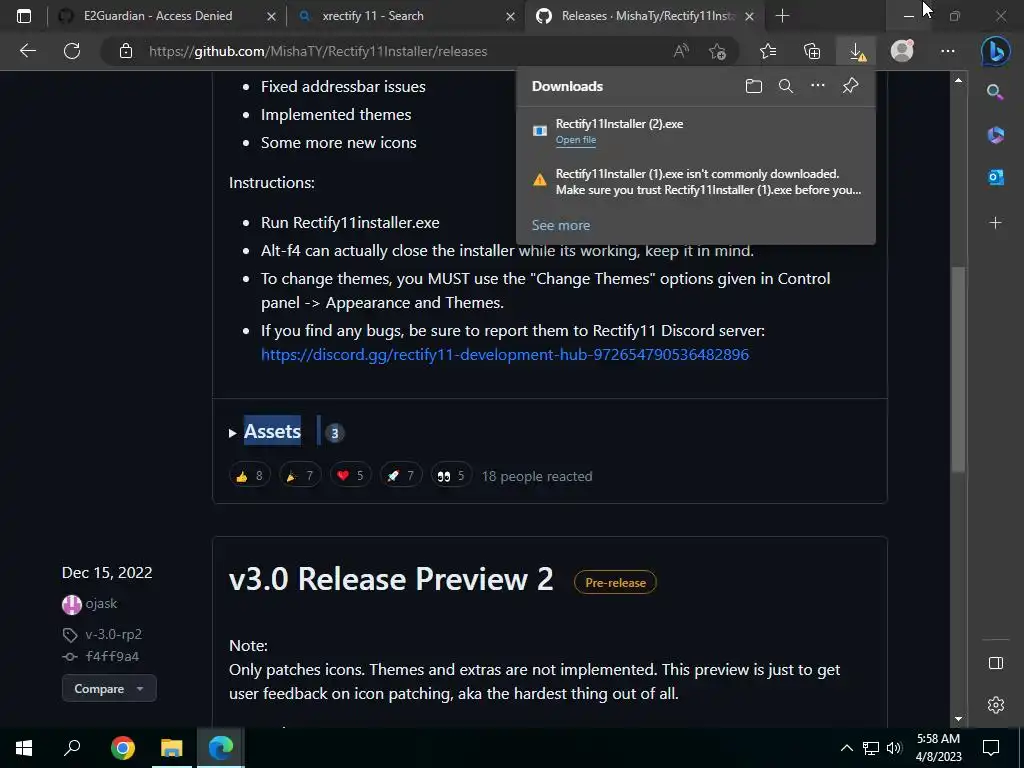
Task: Go back to the previous page
Action: point(27,51)
